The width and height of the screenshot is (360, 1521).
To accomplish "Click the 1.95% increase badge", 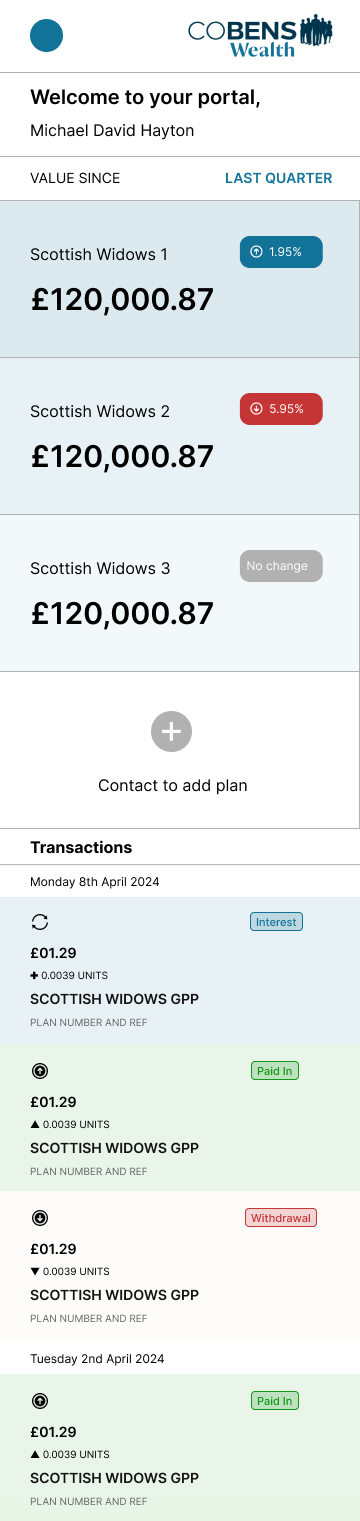I will click(281, 252).
